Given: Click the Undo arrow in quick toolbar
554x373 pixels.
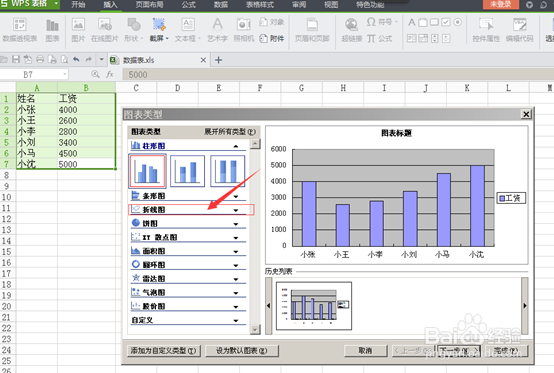Looking at the screenshot, I should click(76, 59).
